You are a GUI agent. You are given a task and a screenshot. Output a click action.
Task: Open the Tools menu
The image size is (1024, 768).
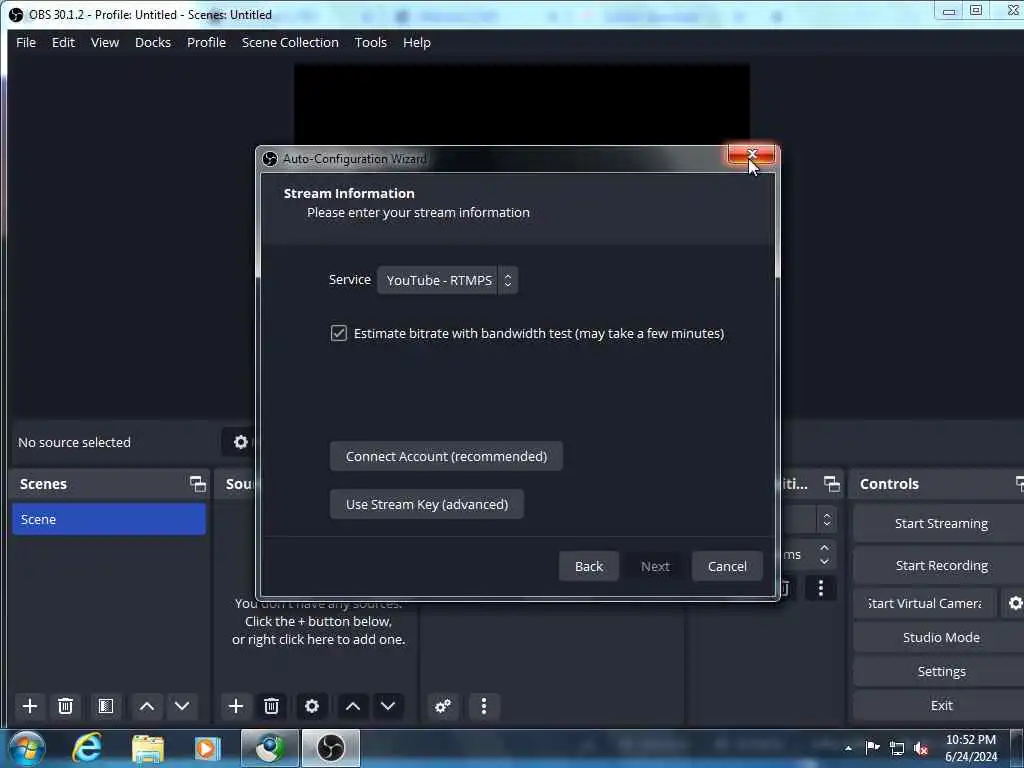(x=370, y=42)
